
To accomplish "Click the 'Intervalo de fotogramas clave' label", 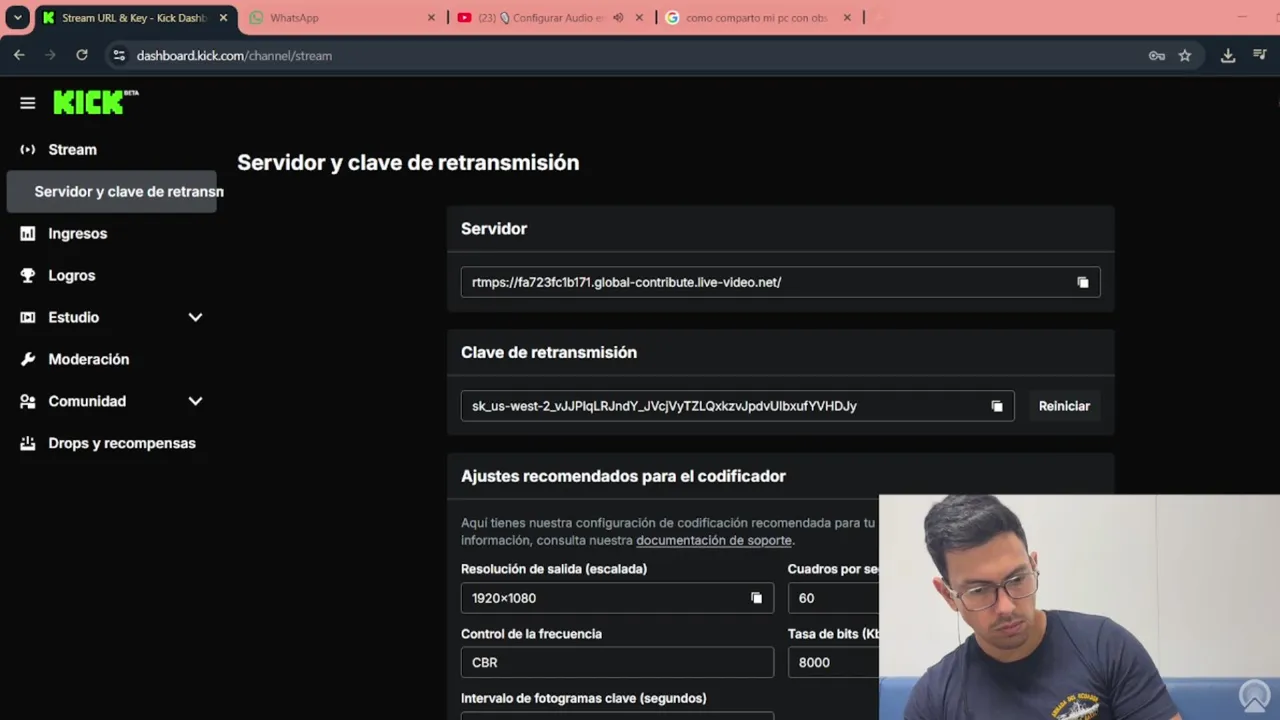I will [x=584, y=698].
